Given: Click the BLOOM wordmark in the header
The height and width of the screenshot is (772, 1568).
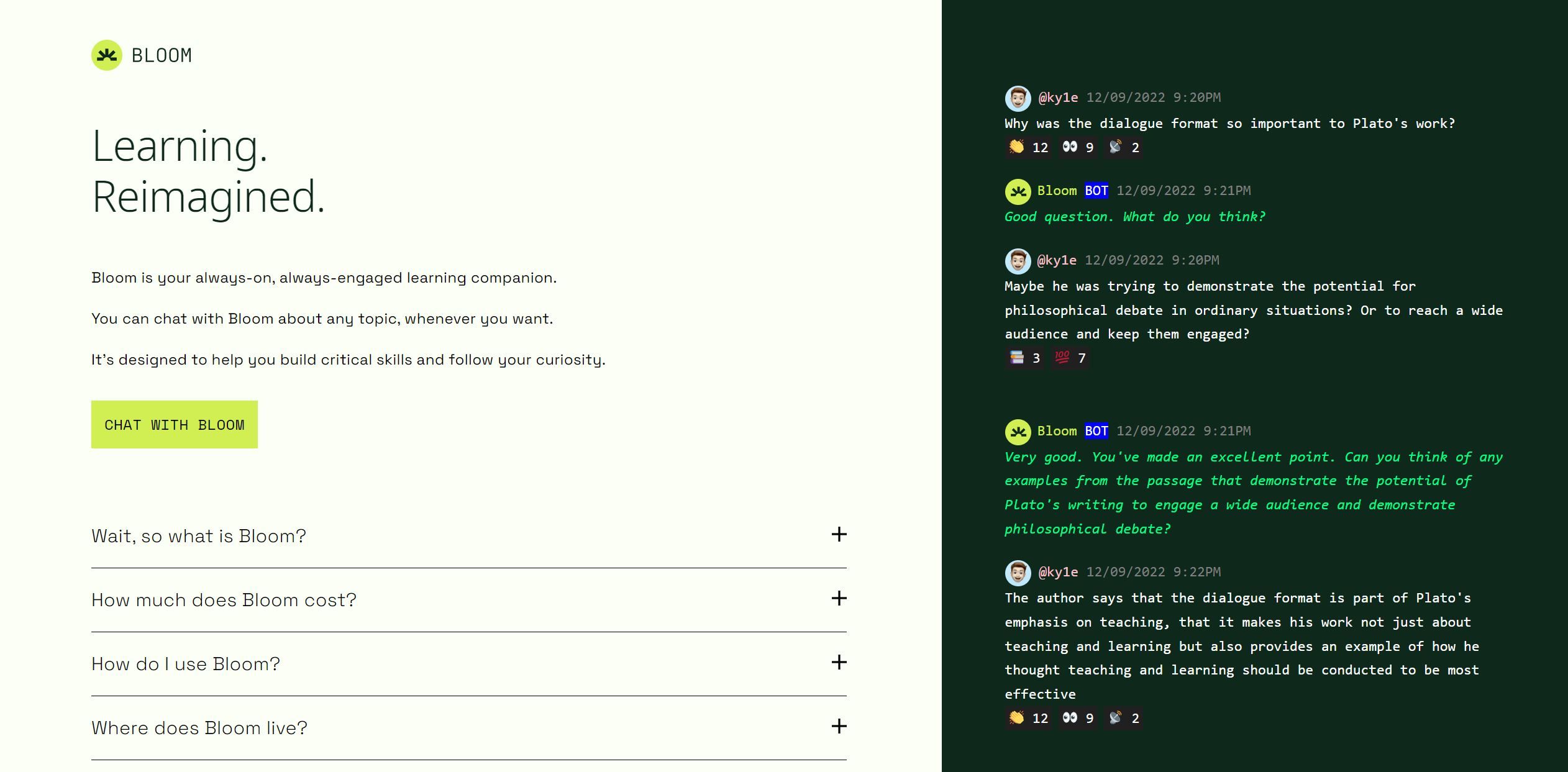Looking at the screenshot, I should [x=161, y=56].
